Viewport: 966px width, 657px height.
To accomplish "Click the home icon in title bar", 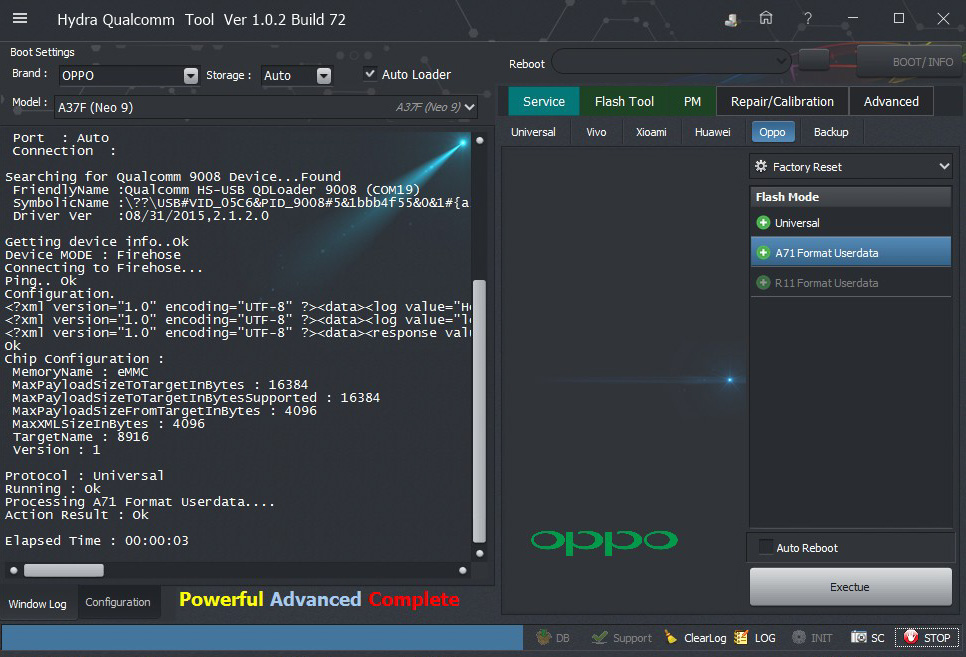I will [x=766, y=18].
